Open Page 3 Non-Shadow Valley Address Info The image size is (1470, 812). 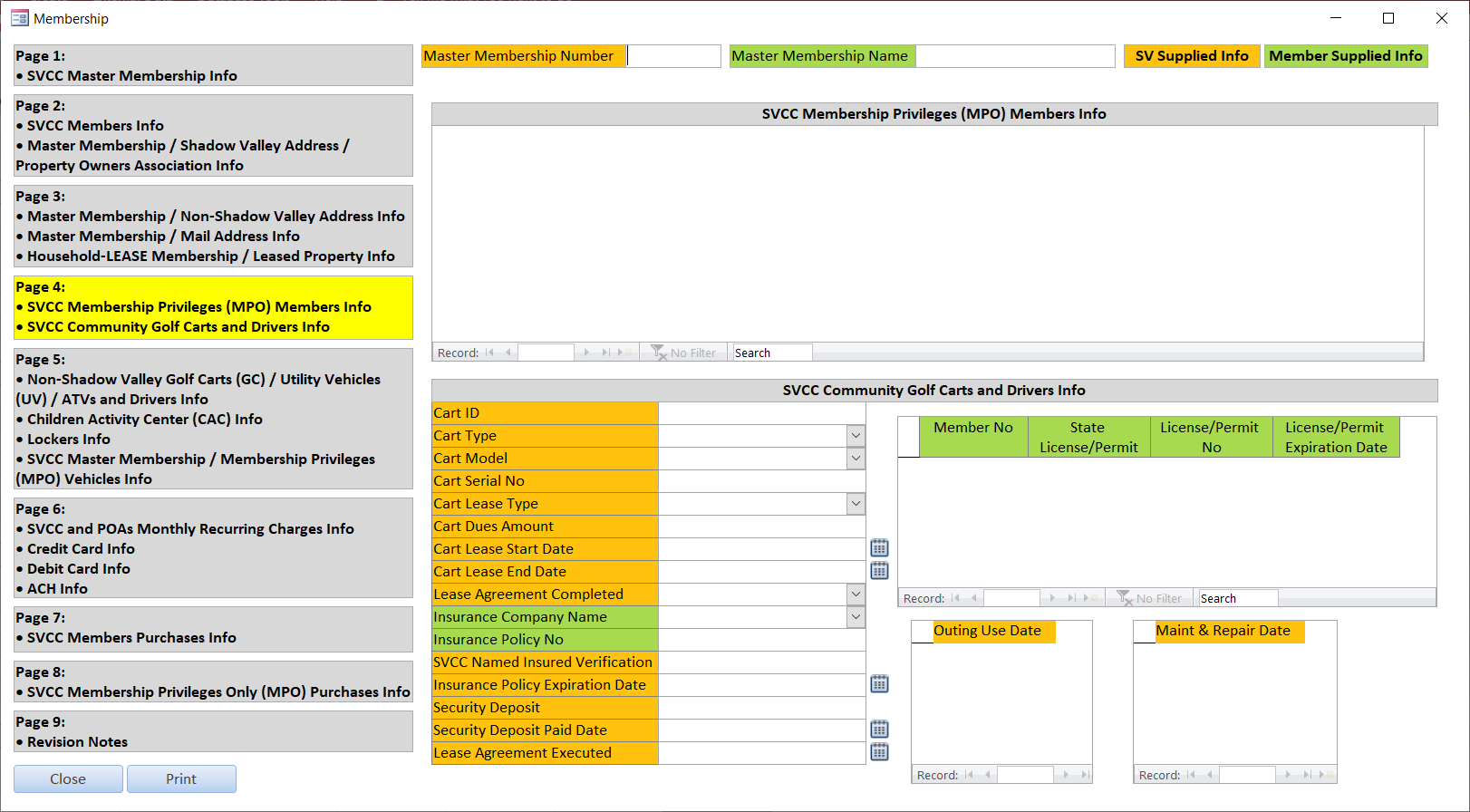(x=213, y=226)
